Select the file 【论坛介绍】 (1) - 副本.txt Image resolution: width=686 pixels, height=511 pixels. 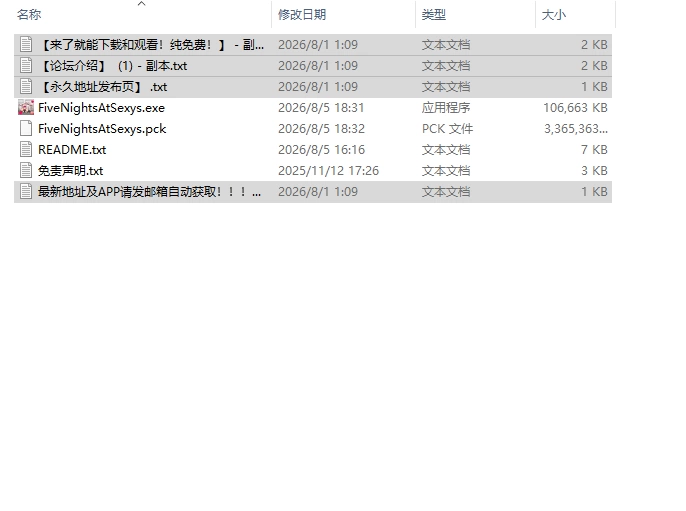113,66
